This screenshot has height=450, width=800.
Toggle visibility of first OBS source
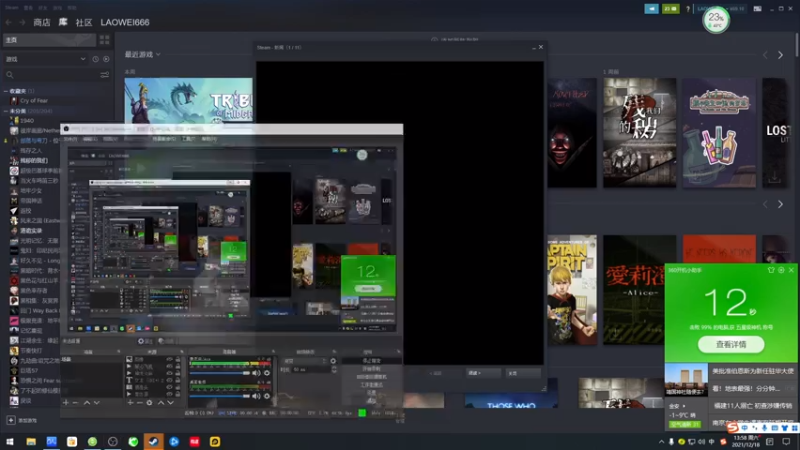(169, 360)
